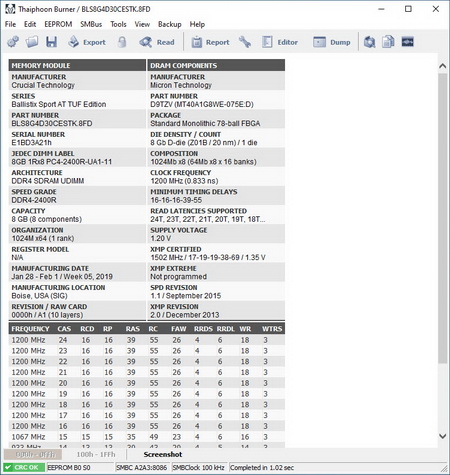Click the wrench tool icon
This screenshot has height=475, width=450.
[x=245, y=42]
